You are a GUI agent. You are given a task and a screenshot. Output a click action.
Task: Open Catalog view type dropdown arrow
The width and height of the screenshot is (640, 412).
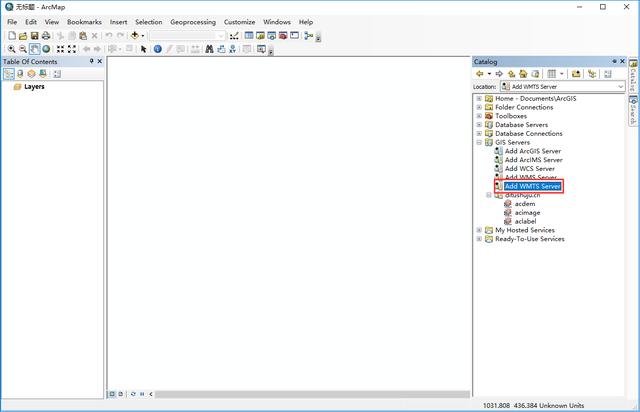coord(562,74)
